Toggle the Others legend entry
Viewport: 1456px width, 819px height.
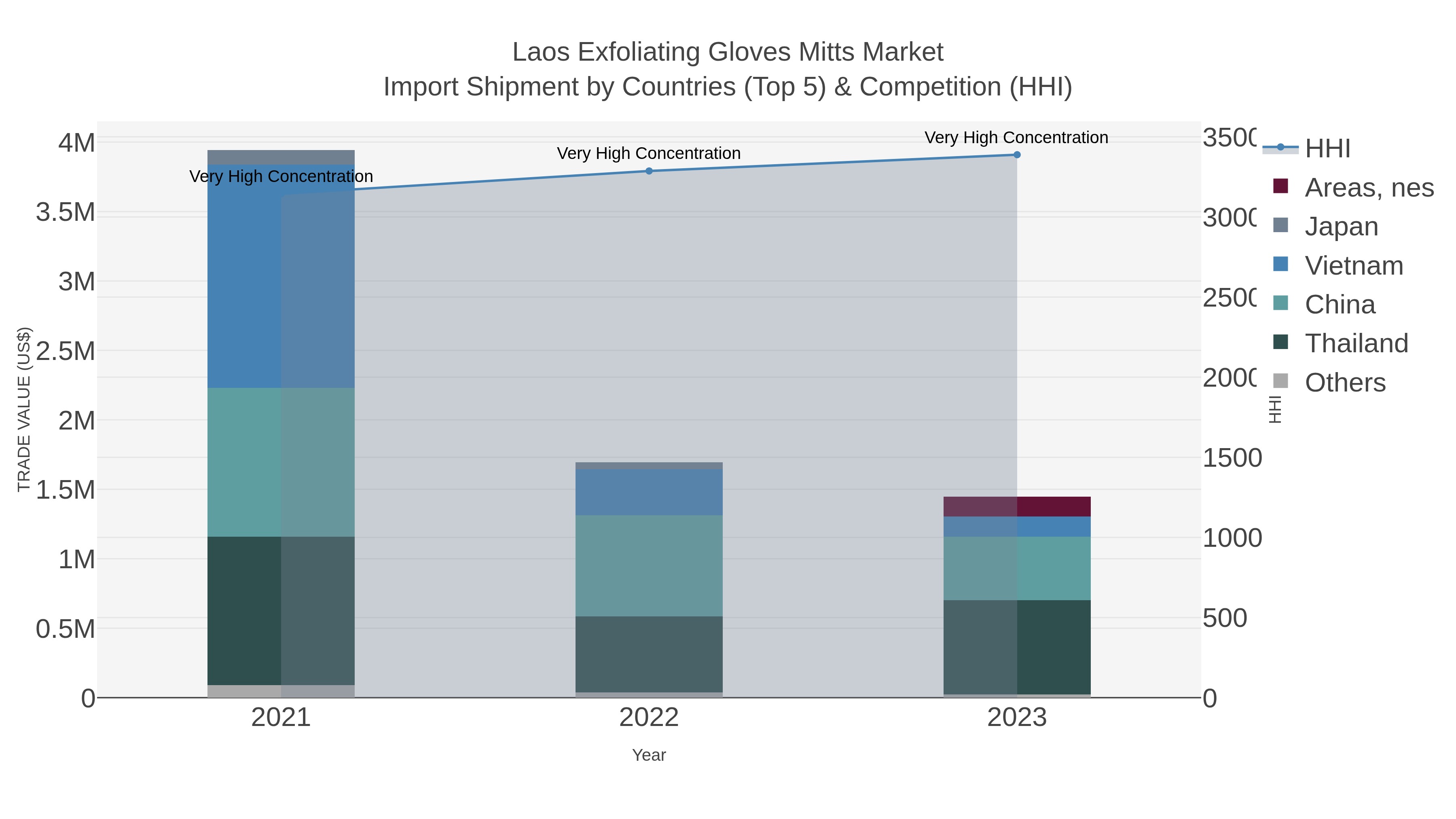1329,382
